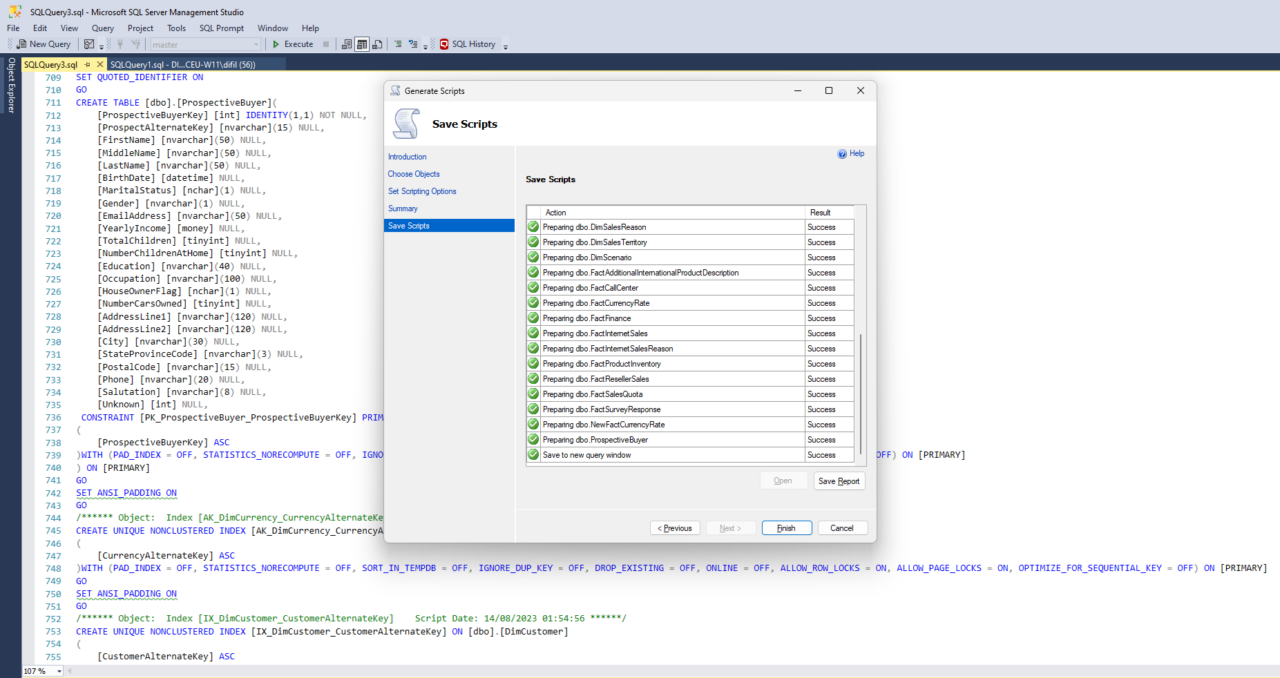
Task: Select the Summary step in the wizard
Action: (404, 208)
